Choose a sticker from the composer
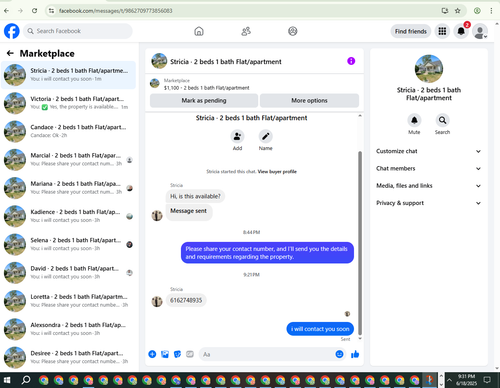The height and width of the screenshot is (388, 500). point(177,354)
